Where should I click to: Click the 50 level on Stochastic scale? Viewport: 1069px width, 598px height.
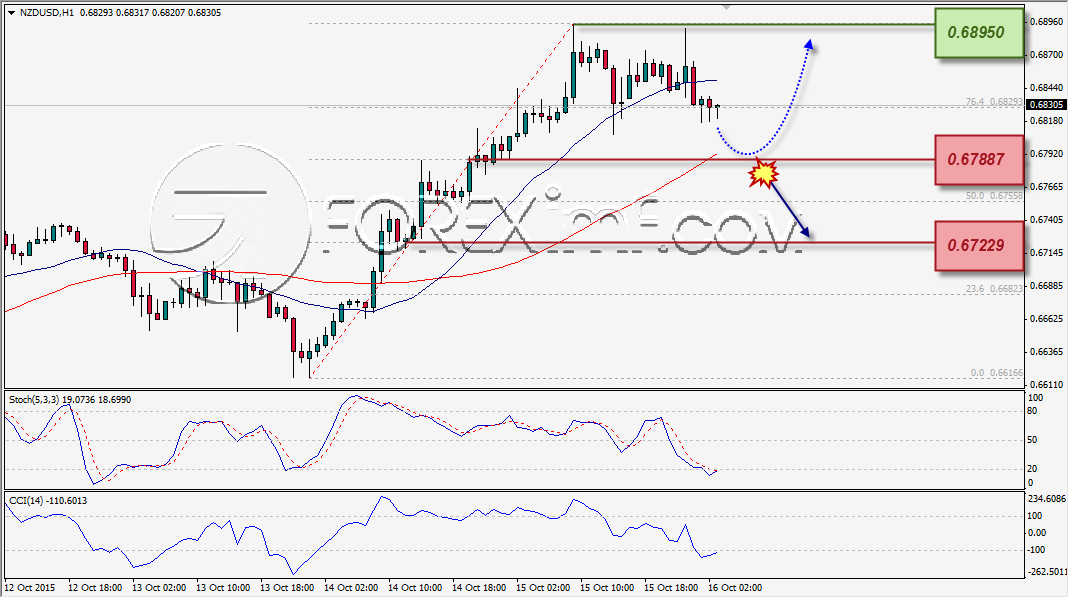coord(1032,440)
